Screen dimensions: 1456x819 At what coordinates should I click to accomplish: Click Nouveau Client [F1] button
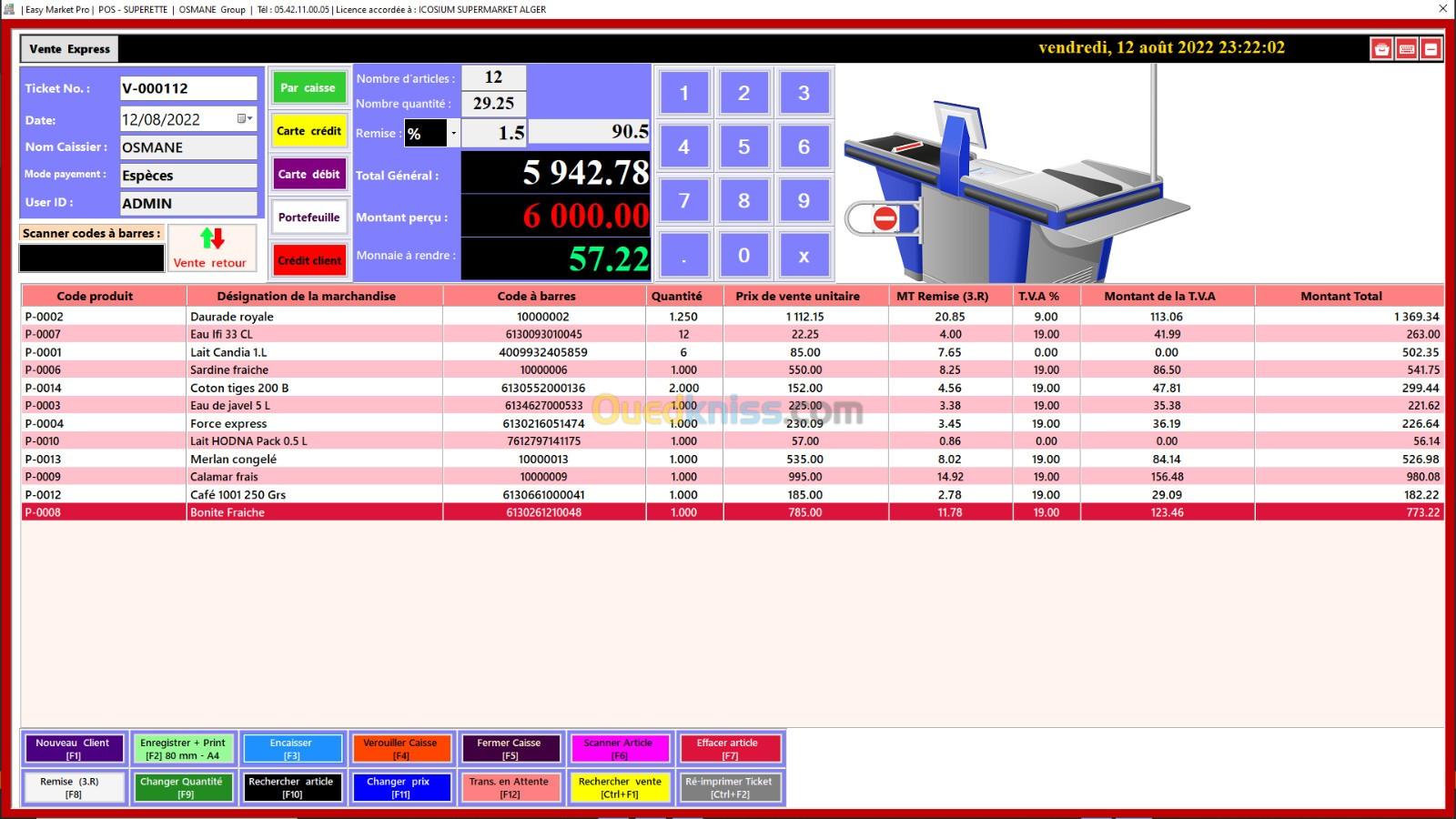pos(73,749)
